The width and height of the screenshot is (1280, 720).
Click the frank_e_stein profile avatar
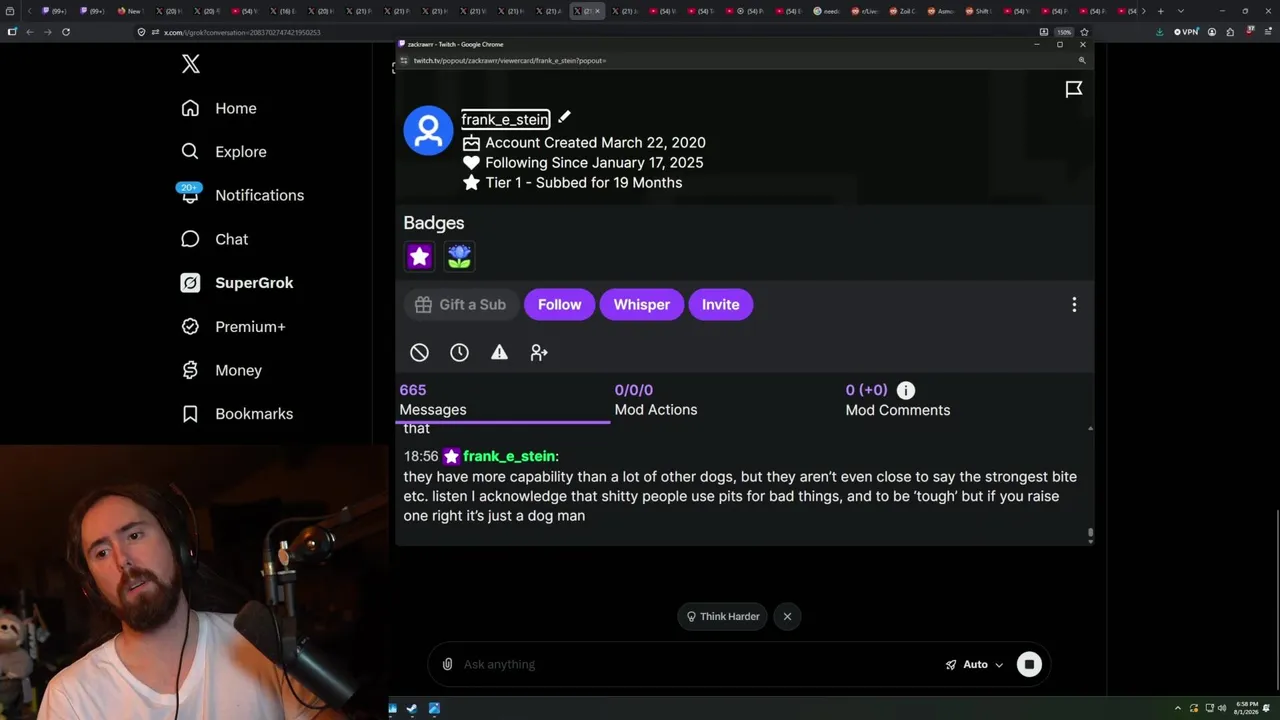tap(428, 130)
